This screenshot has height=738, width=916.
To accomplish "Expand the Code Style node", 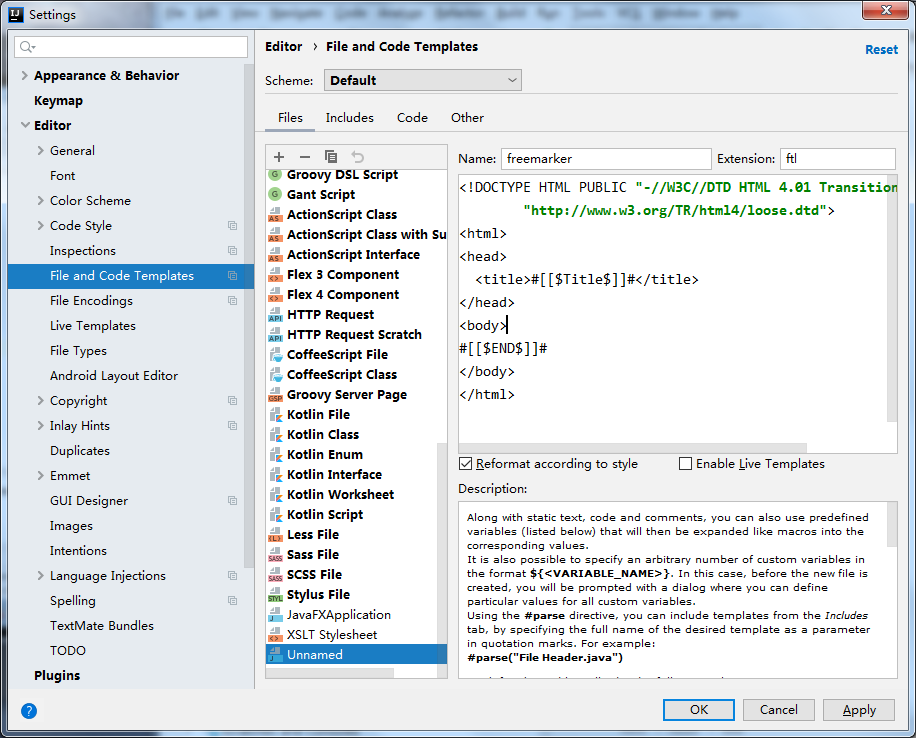I will tap(40, 226).
